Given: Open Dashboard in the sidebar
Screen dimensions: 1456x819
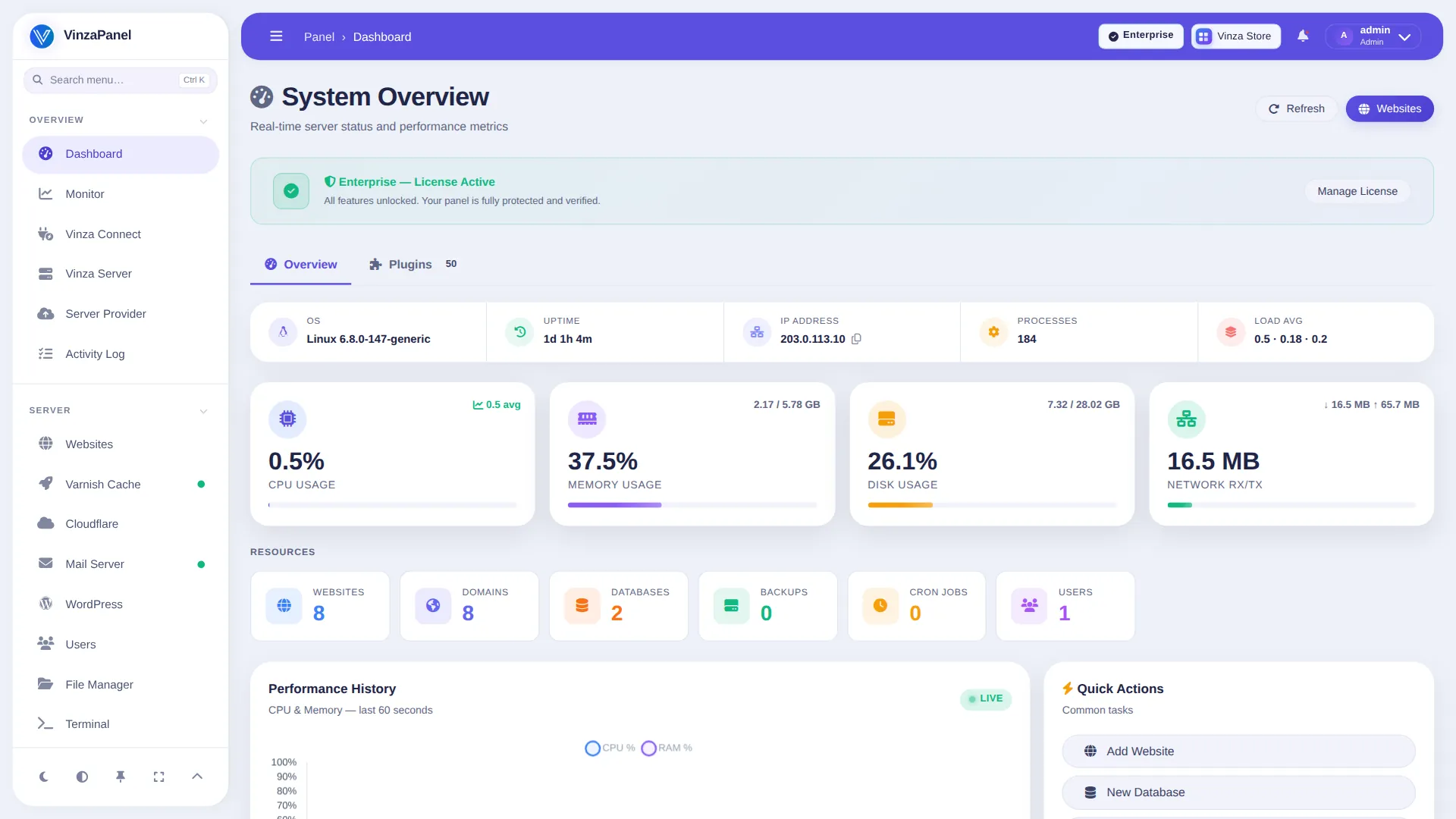Looking at the screenshot, I should click(x=121, y=154).
